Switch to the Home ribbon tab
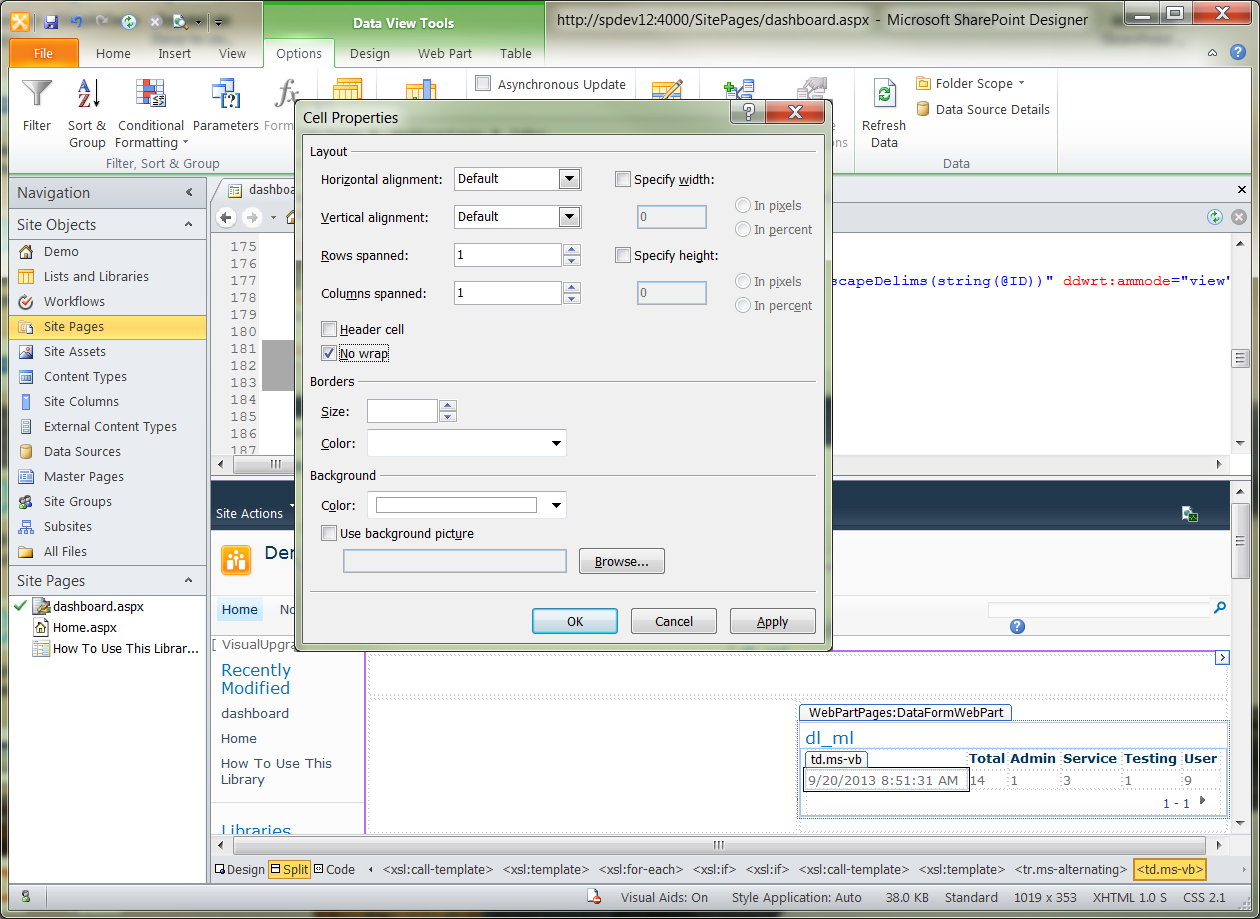This screenshot has width=1260, height=919. click(113, 54)
